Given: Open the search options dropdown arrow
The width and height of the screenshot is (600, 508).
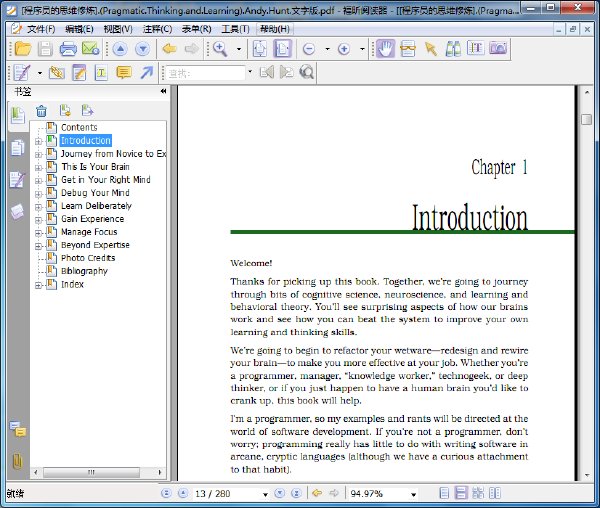Looking at the screenshot, I should pyautogui.click(x=250, y=72).
